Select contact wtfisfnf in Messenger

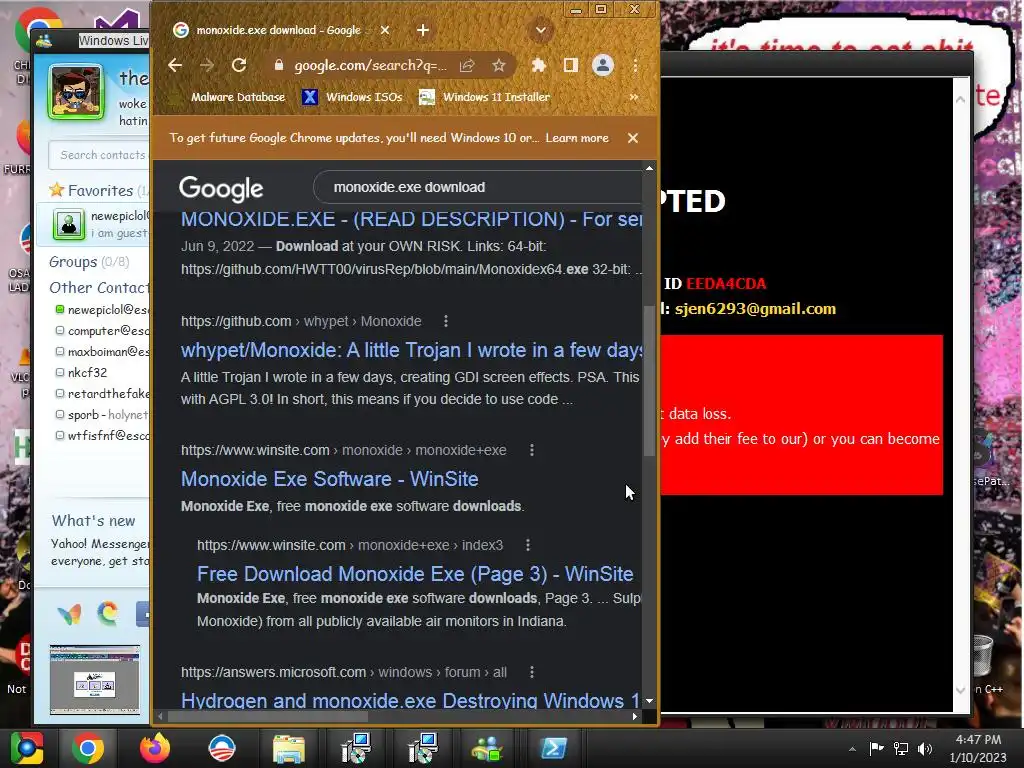point(102,436)
